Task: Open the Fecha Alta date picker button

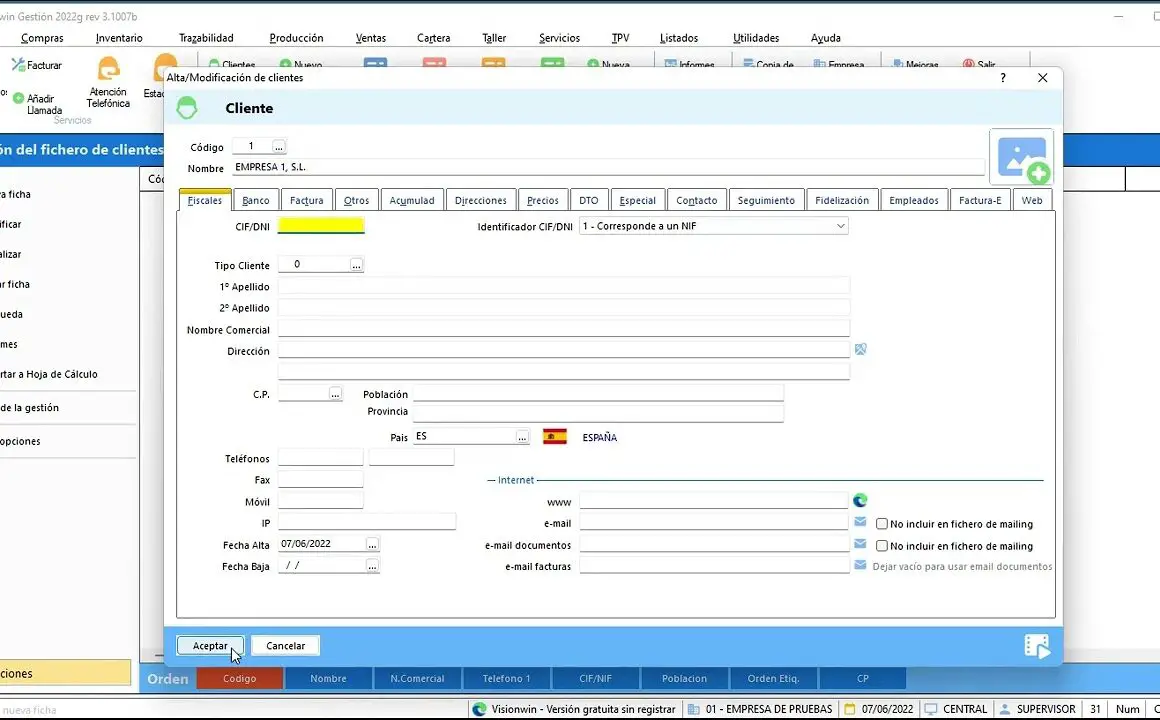Action: coord(372,544)
